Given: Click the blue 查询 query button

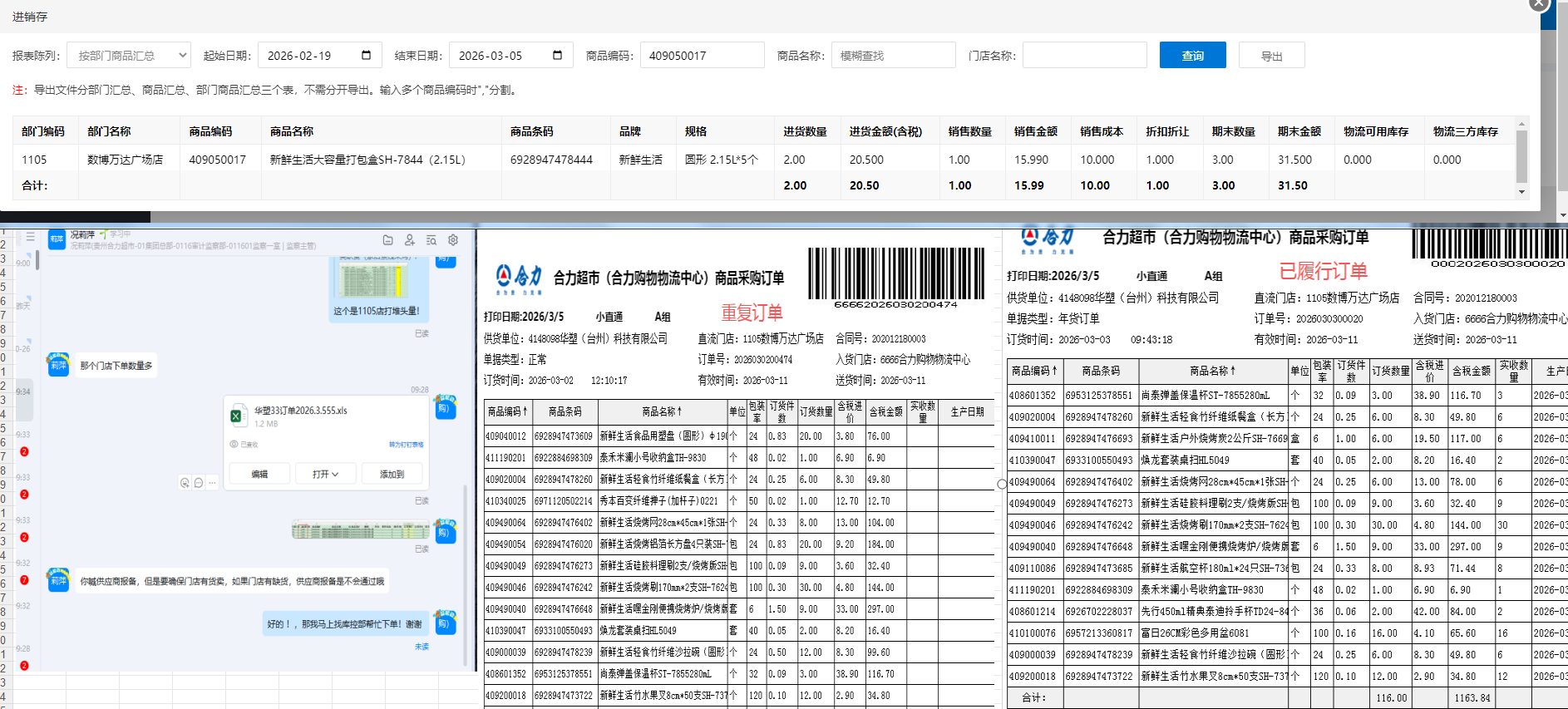Looking at the screenshot, I should 1192,56.
